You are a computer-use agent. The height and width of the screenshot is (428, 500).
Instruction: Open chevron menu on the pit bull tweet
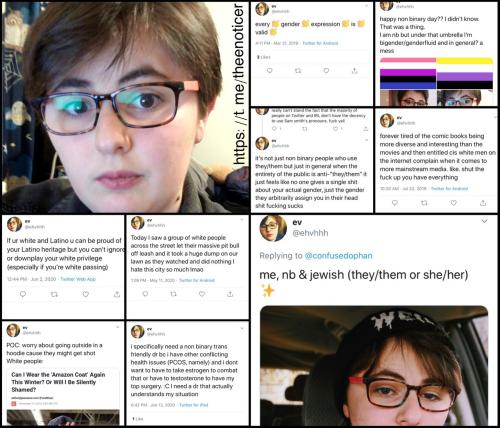(242, 220)
